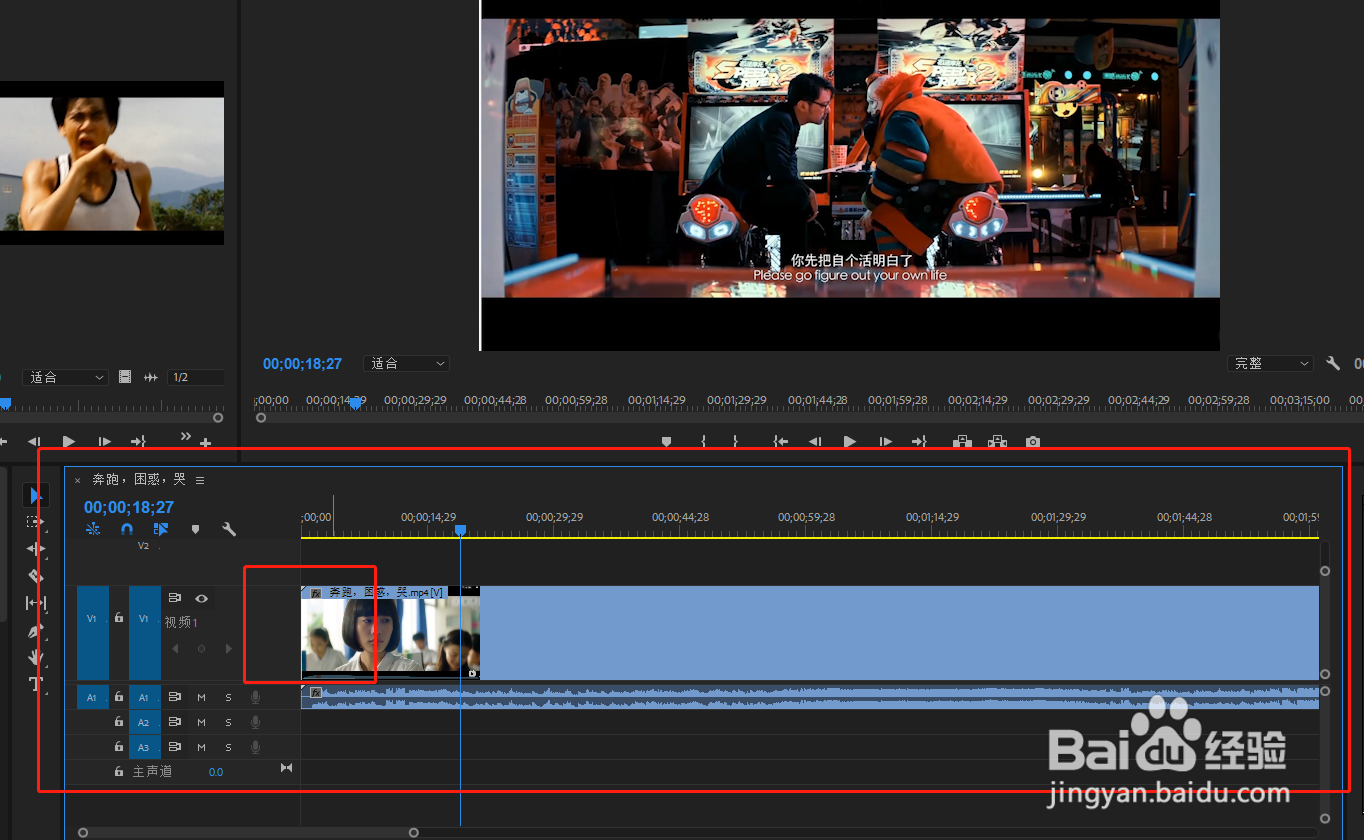Screen dimensions: 1364x840
Task: Mute the A1 audio track
Action: [x=201, y=697]
